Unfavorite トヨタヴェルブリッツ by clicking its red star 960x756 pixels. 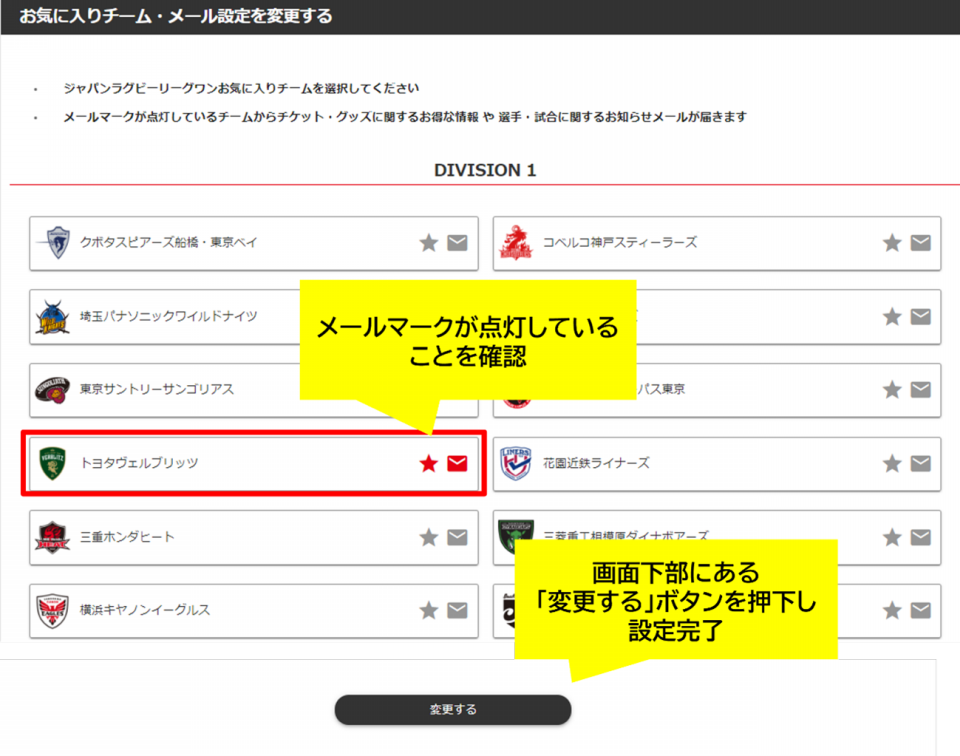click(x=429, y=463)
